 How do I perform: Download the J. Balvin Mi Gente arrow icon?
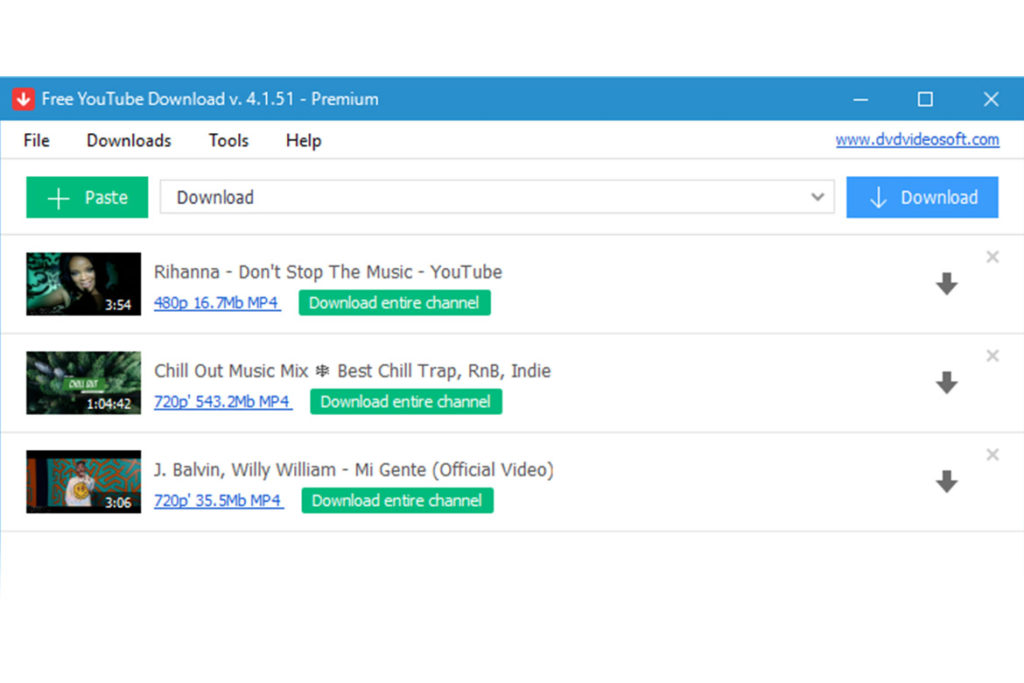coord(946,482)
